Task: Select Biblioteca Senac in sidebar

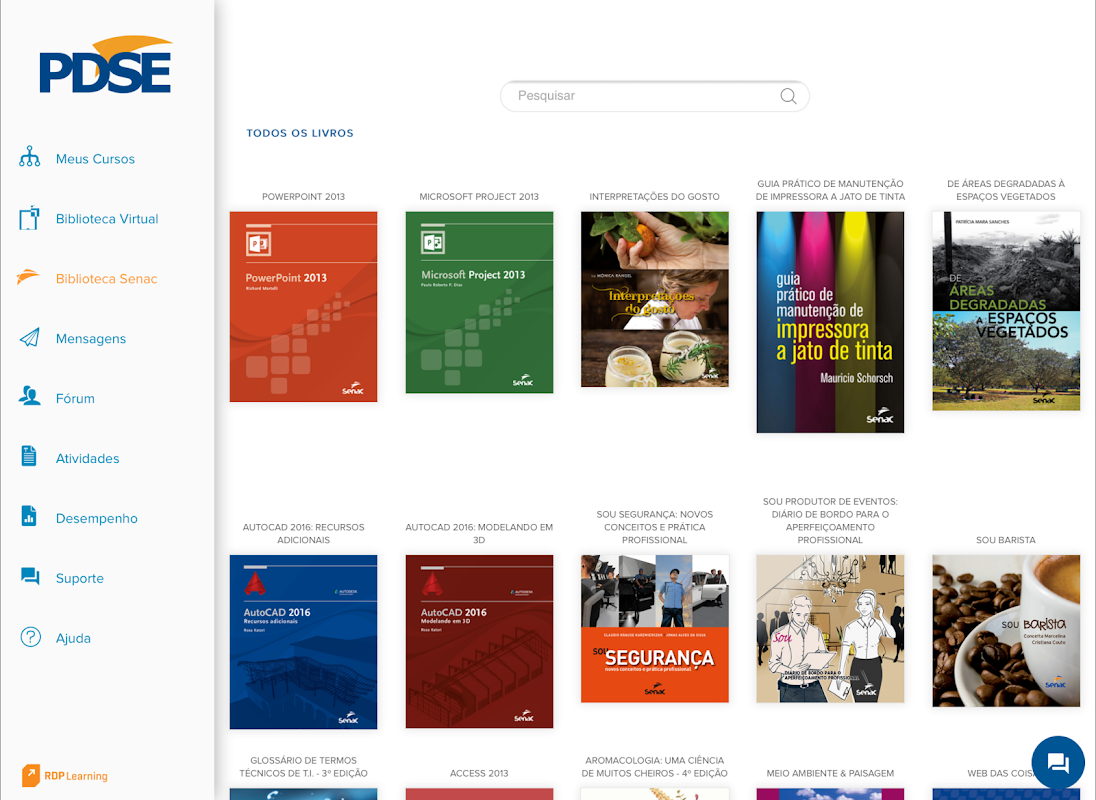Action: [106, 279]
